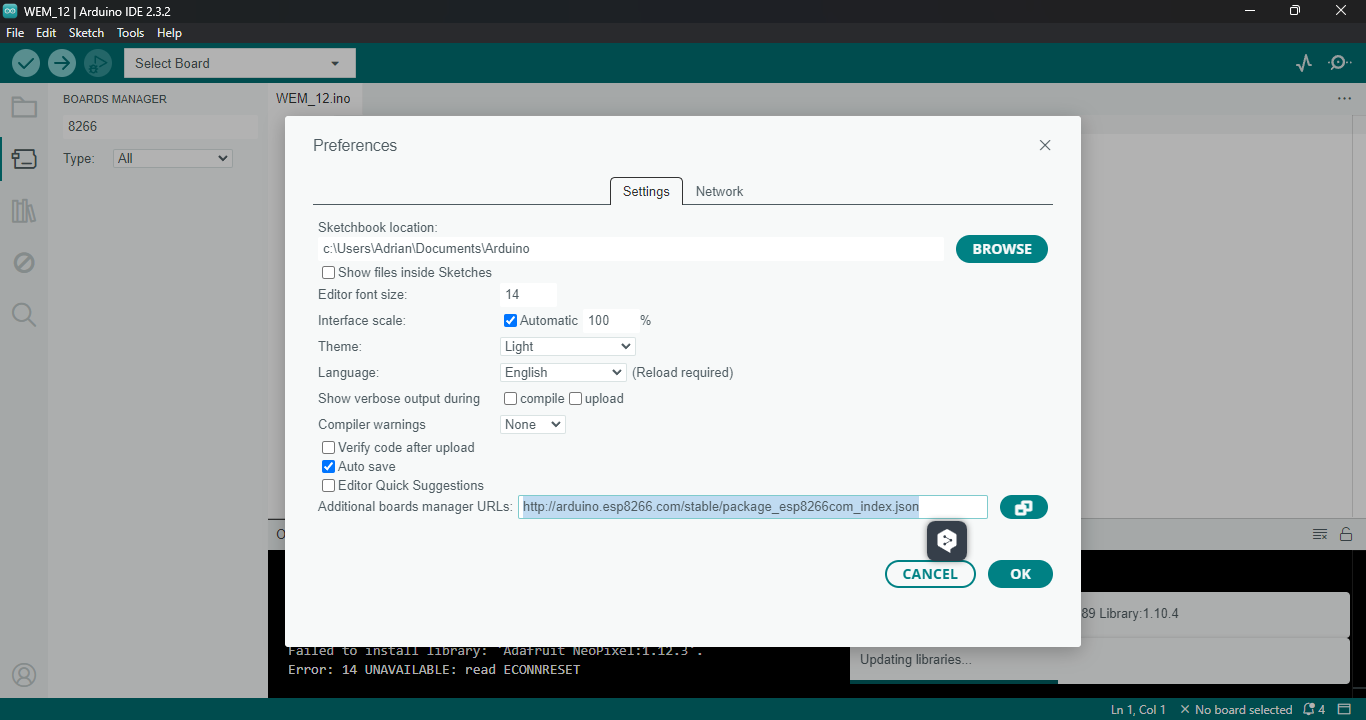Screen dimensions: 1366x720
Task: Select the Boards Manager sidebar icon
Action: click(x=24, y=159)
